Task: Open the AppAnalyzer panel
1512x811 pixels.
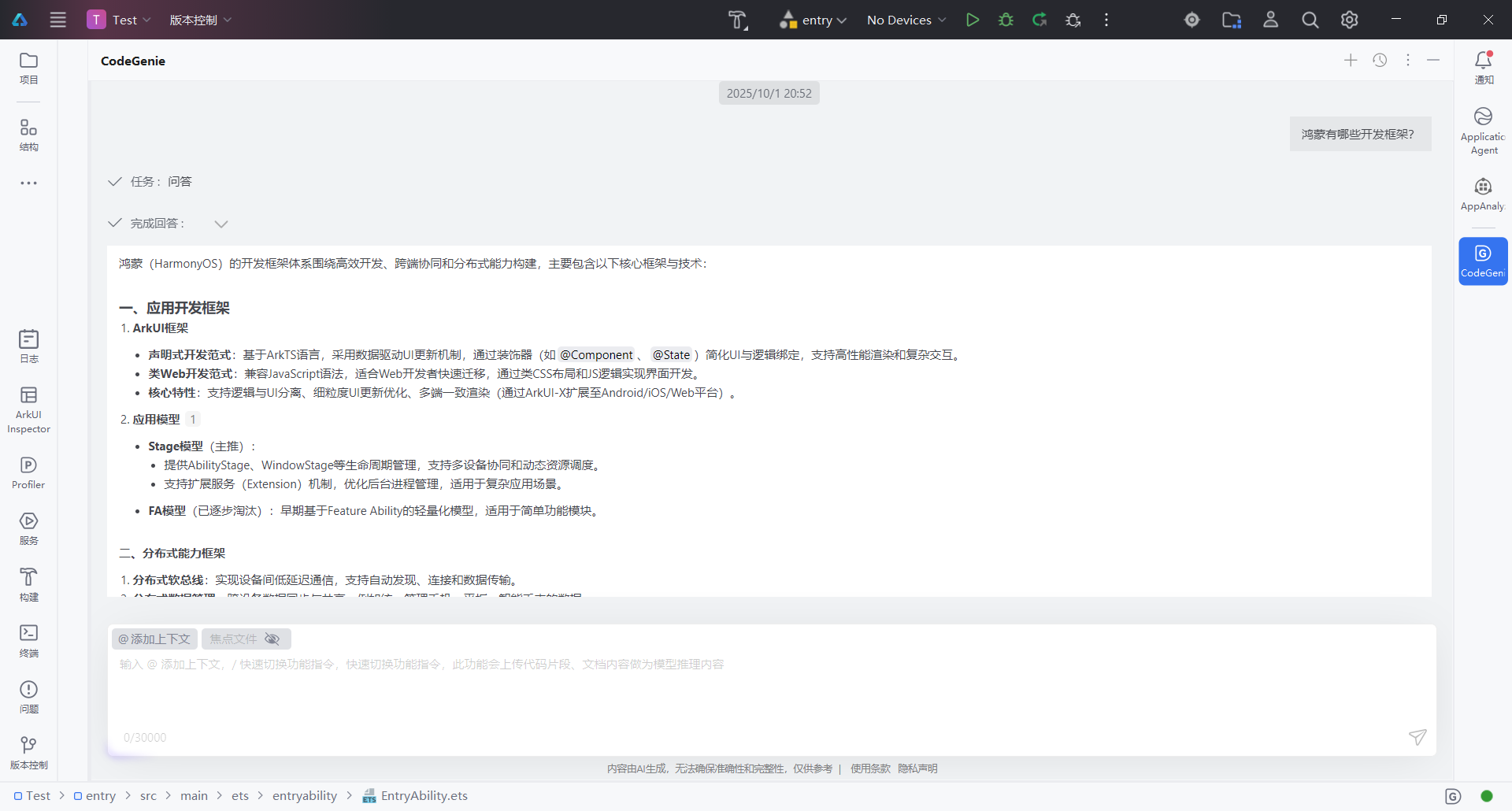Action: pos(1484,194)
